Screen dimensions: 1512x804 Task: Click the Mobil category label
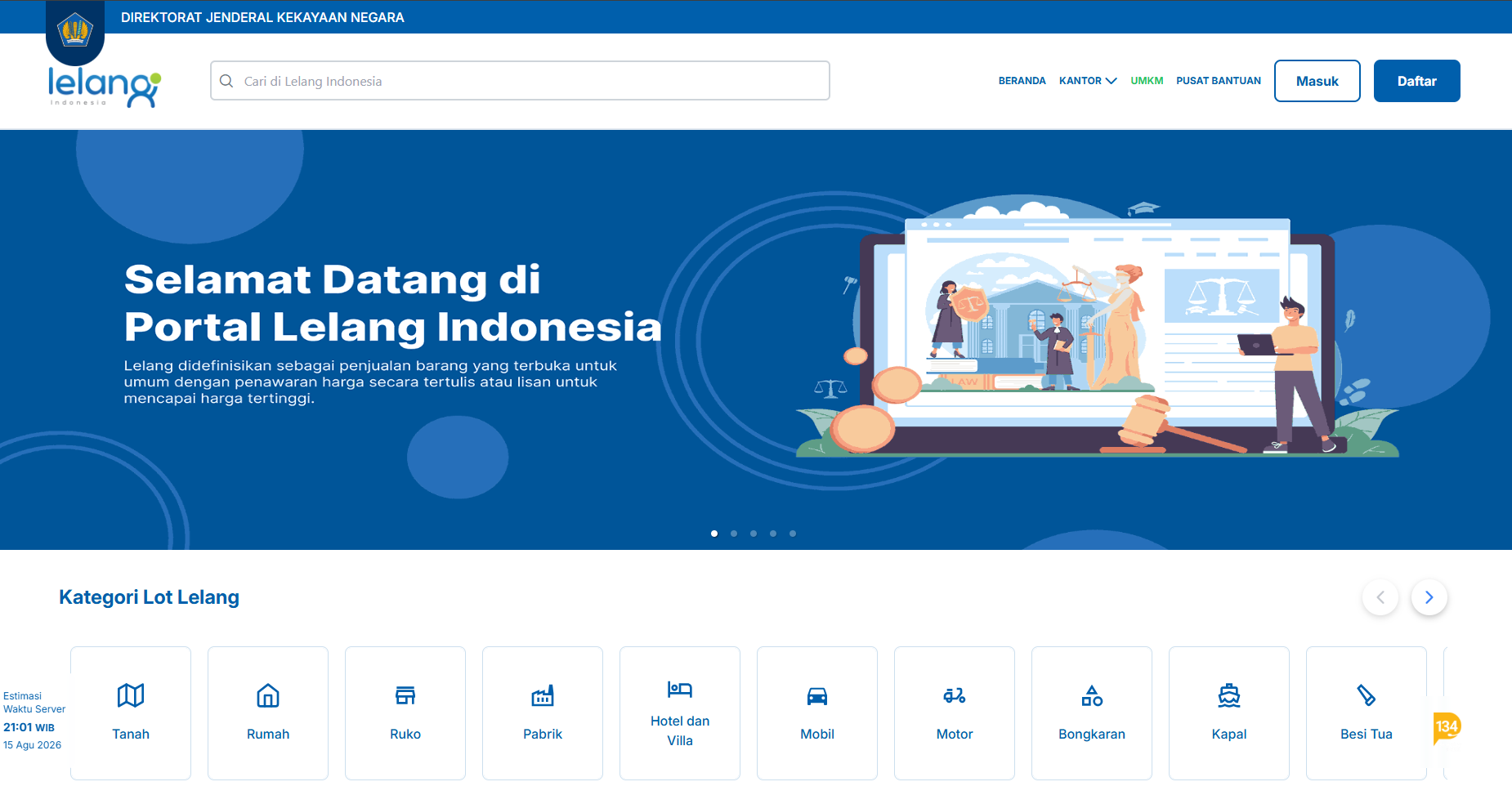point(817,734)
